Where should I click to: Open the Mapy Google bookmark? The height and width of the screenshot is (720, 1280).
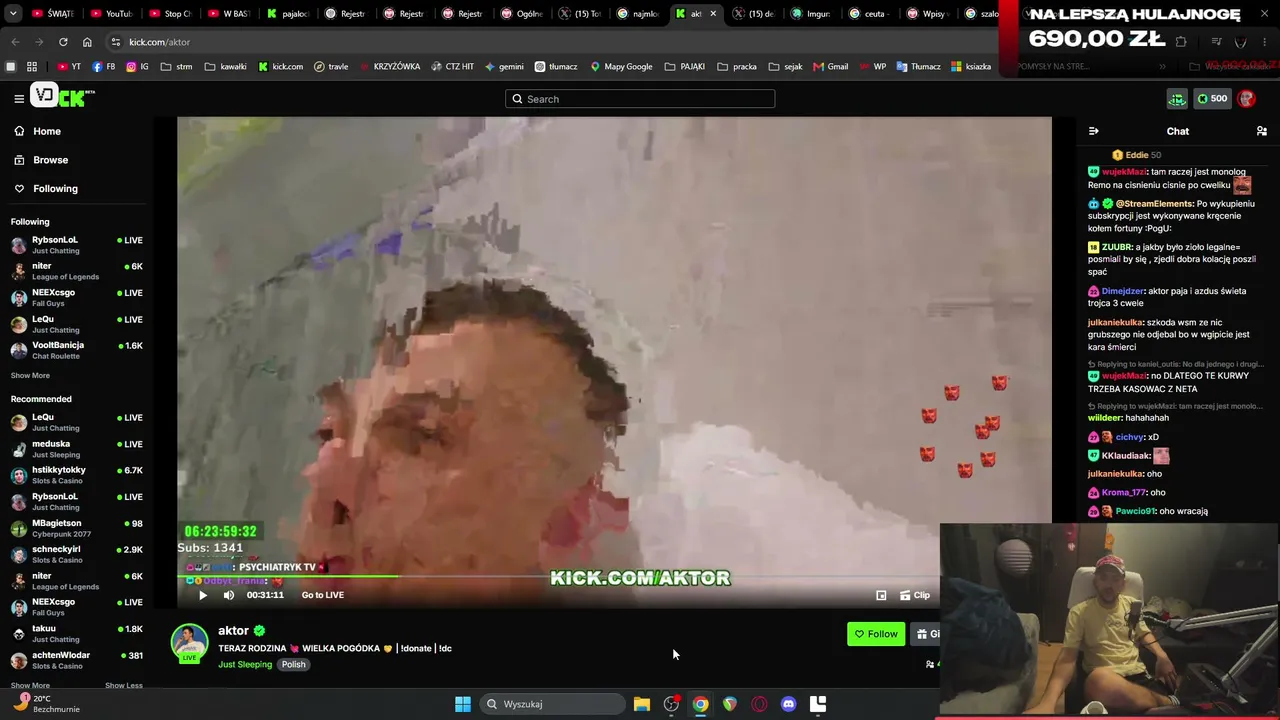tap(621, 67)
